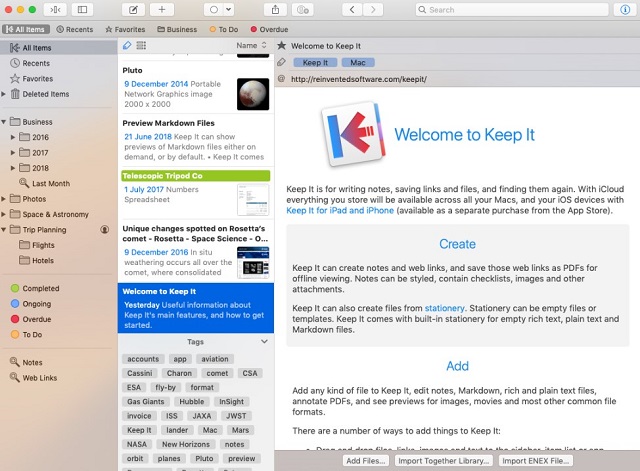Click the label circle toolbar button

coord(213,9)
